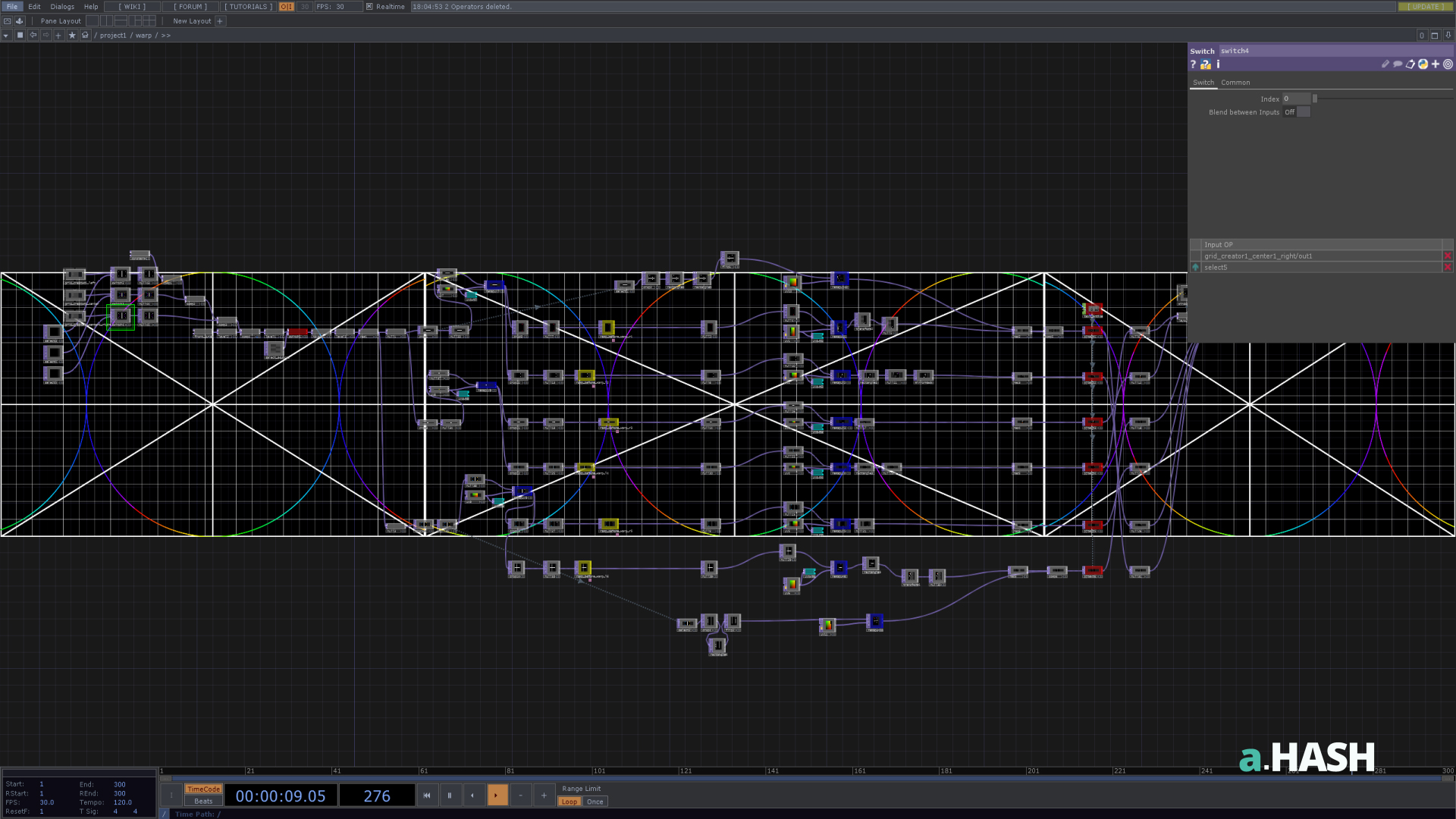Open Python help icon in parameter panel
Viewport: 1456px width, 819px height.
point(1206,64)
